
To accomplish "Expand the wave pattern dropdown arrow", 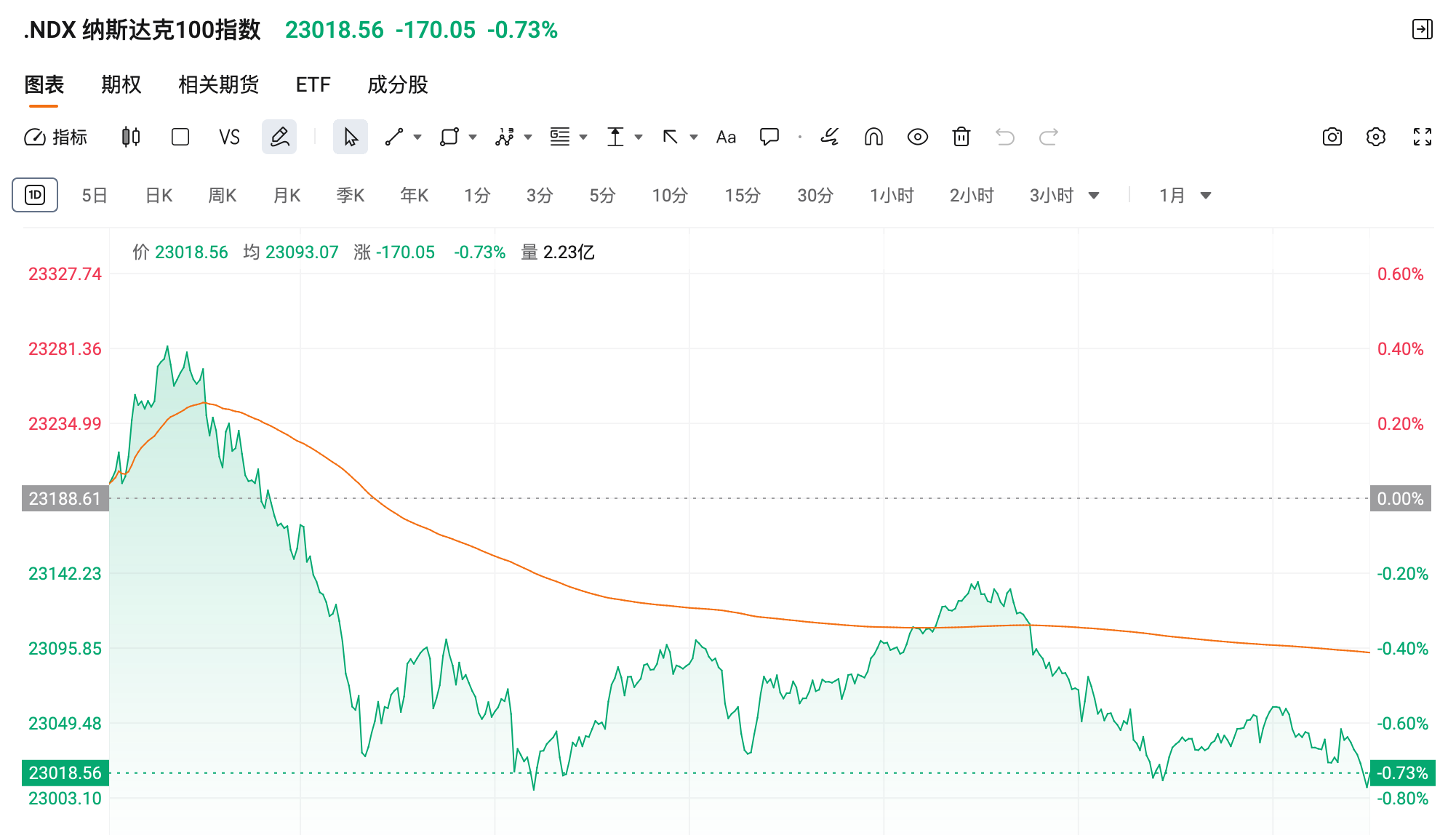I will pos(528,137).
